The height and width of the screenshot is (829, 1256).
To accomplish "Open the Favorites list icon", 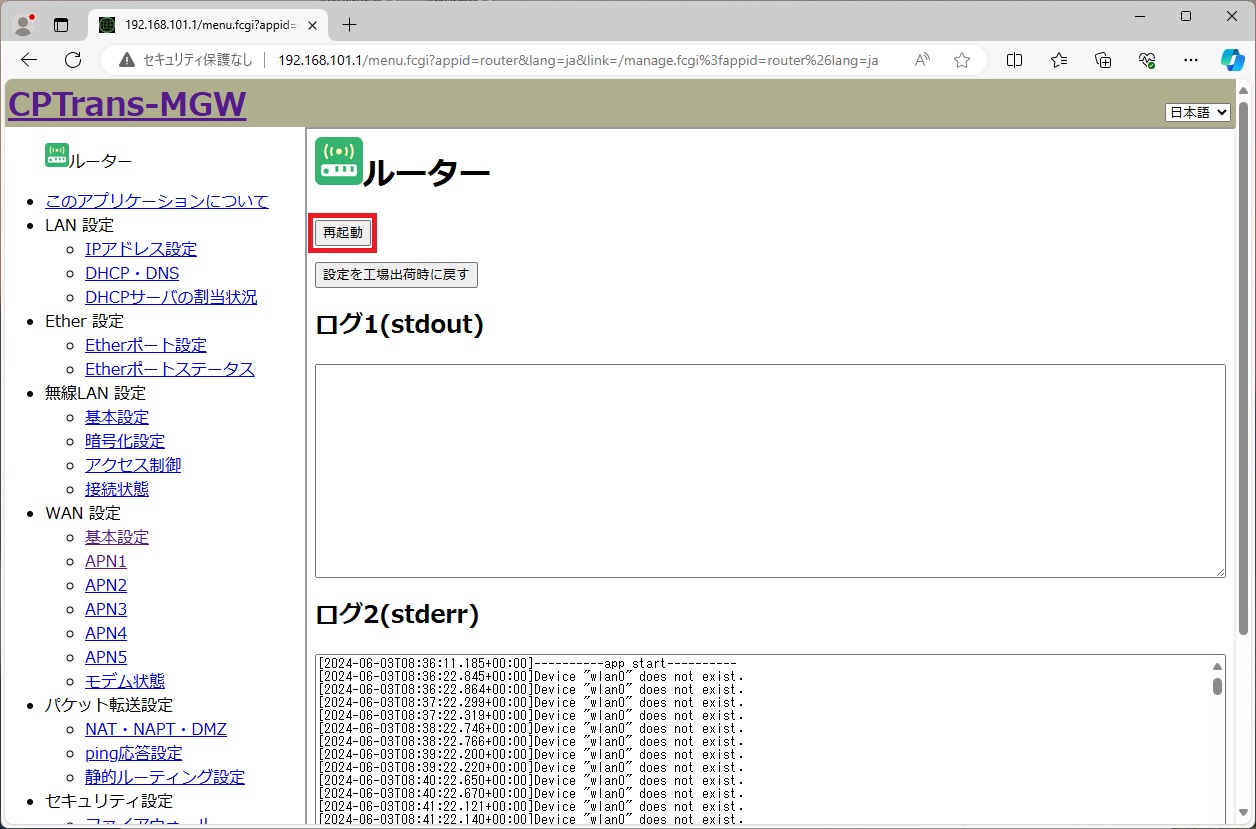I will tap(1059, 60).
